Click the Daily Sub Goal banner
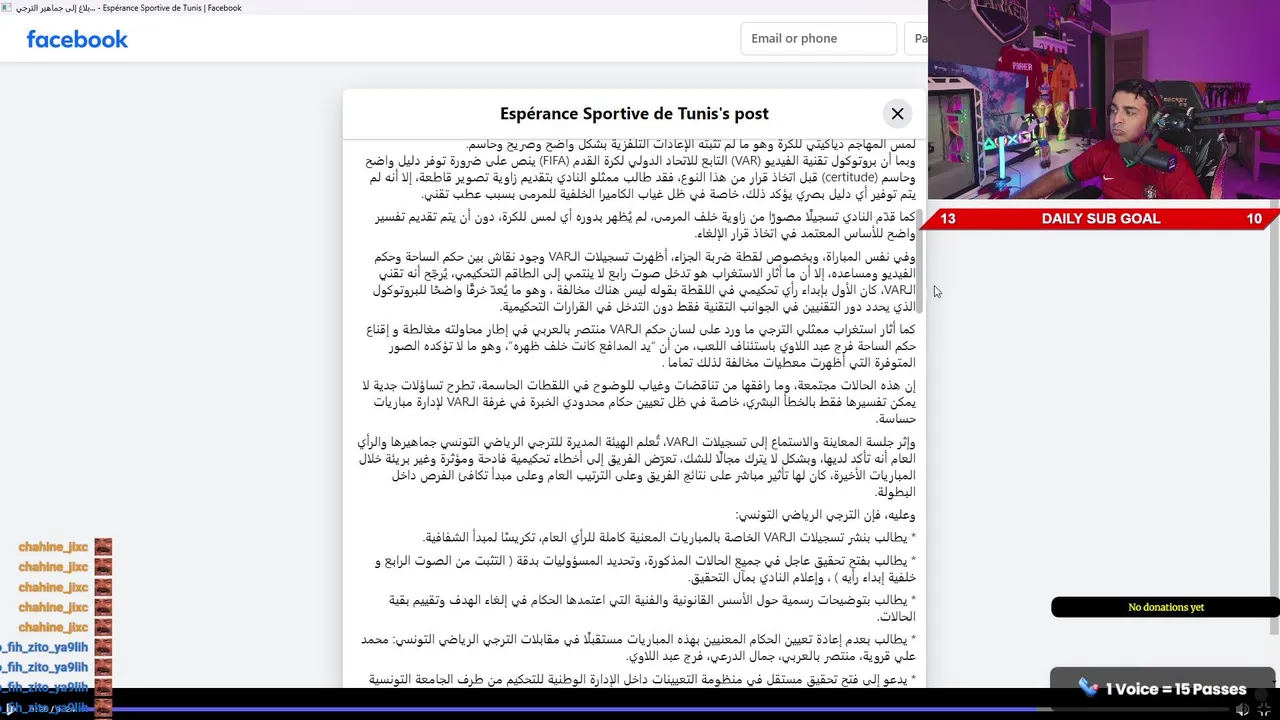 click(x=1101, y=219)
